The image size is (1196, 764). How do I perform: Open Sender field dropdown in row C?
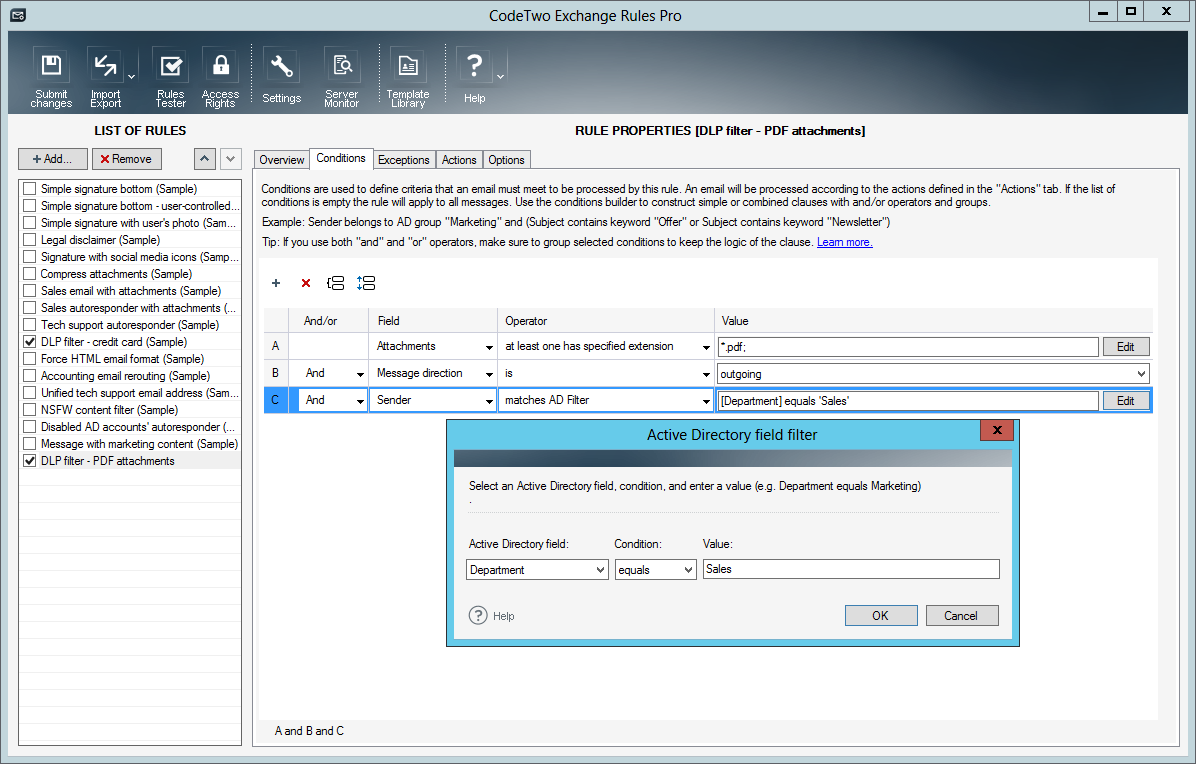pyautogui.click(x=489, y=400)
